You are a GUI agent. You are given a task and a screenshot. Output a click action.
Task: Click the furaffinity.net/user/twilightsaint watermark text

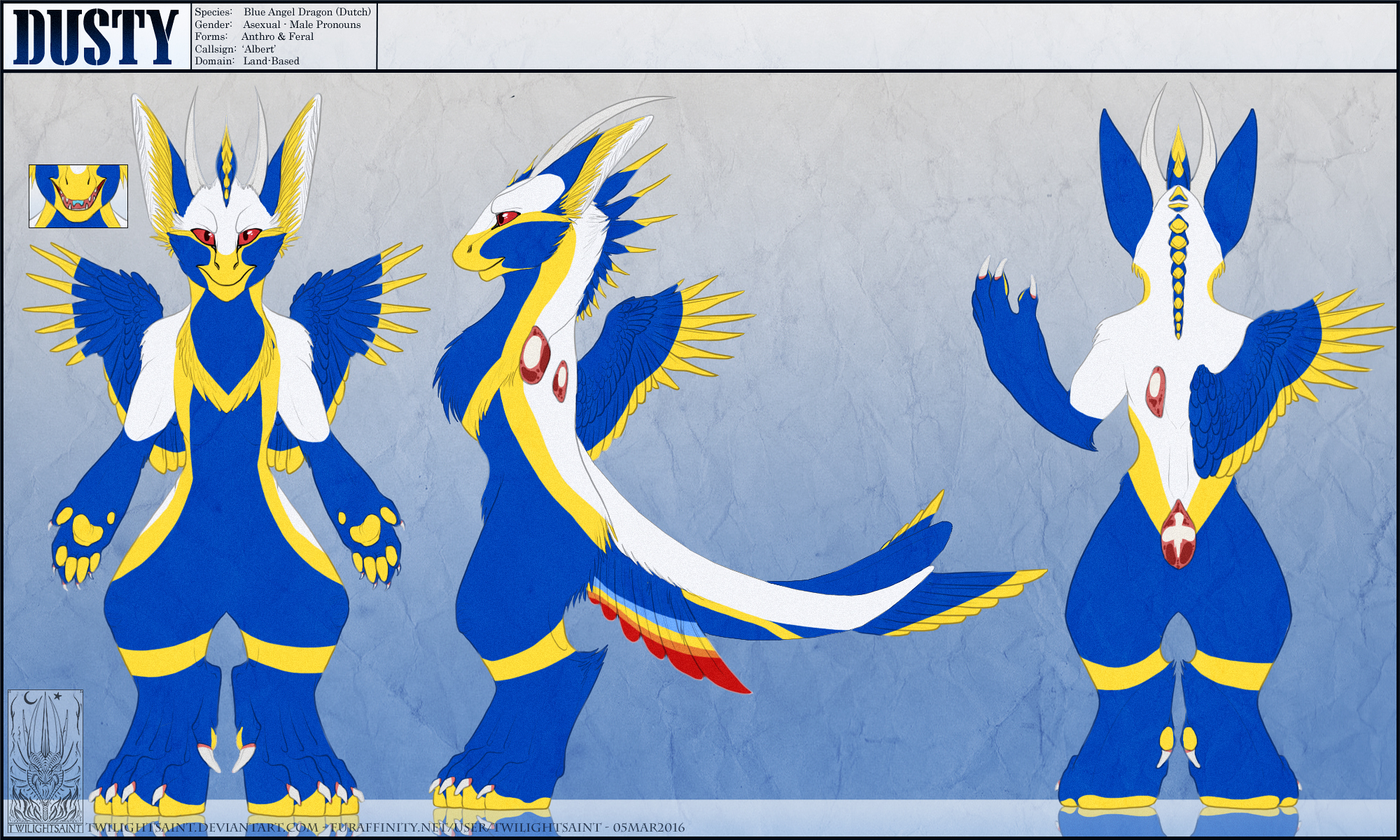click(465, 828)
